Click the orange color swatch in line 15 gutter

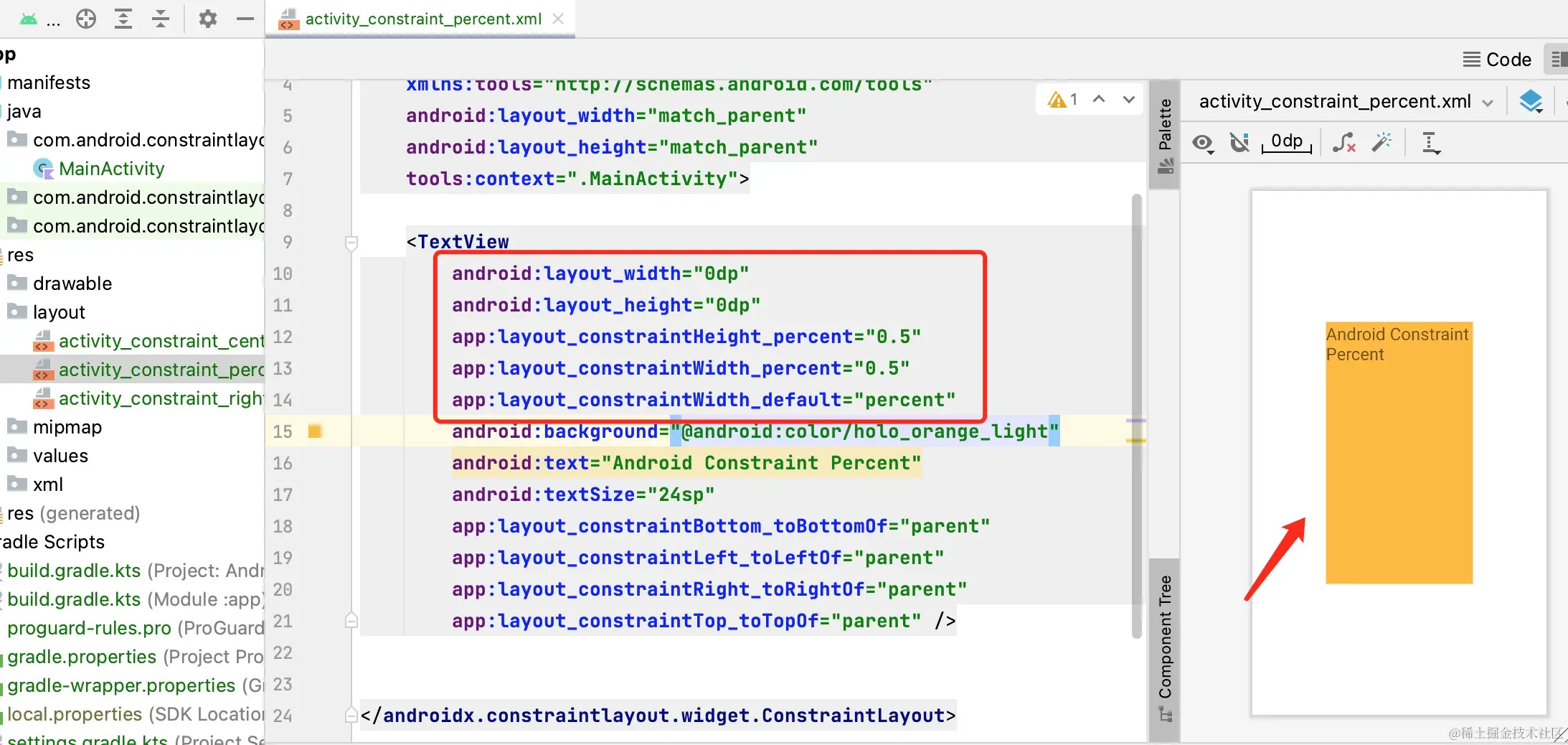pos(314,431)
